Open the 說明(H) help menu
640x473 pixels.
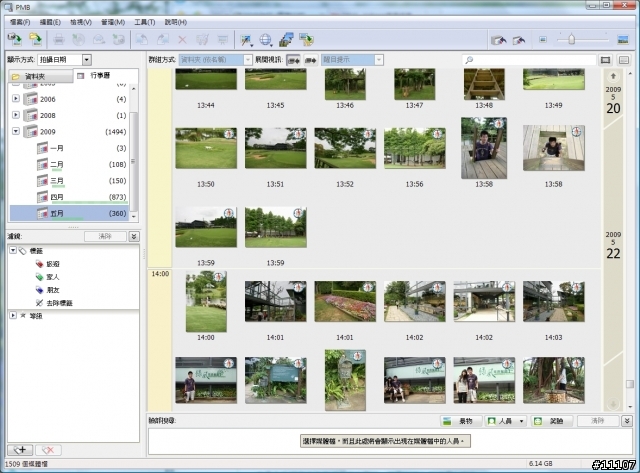[x=176, y=22]
